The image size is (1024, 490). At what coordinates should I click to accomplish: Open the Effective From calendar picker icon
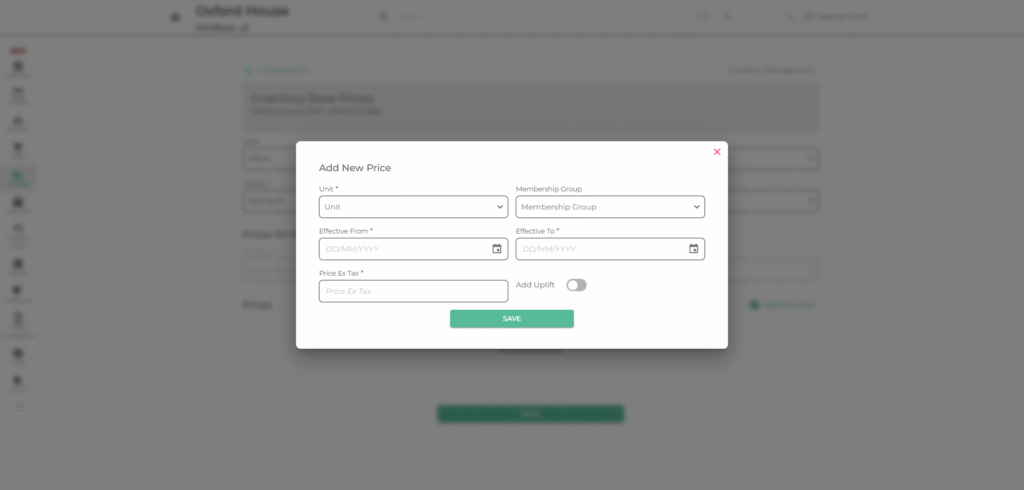click(497, 249)
